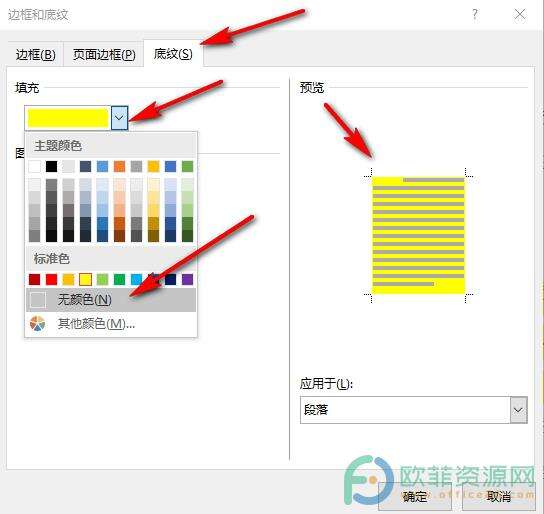Select standard orange swatch
The width and height of the screenshot is (544, 514).
pos(68,279)
